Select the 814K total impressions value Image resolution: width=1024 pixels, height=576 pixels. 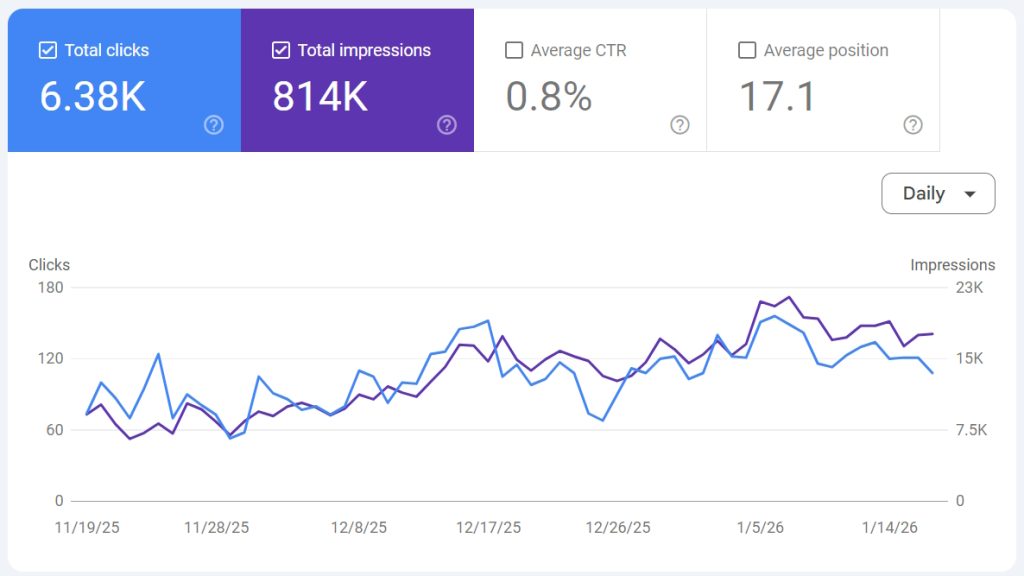coord(320,97)
